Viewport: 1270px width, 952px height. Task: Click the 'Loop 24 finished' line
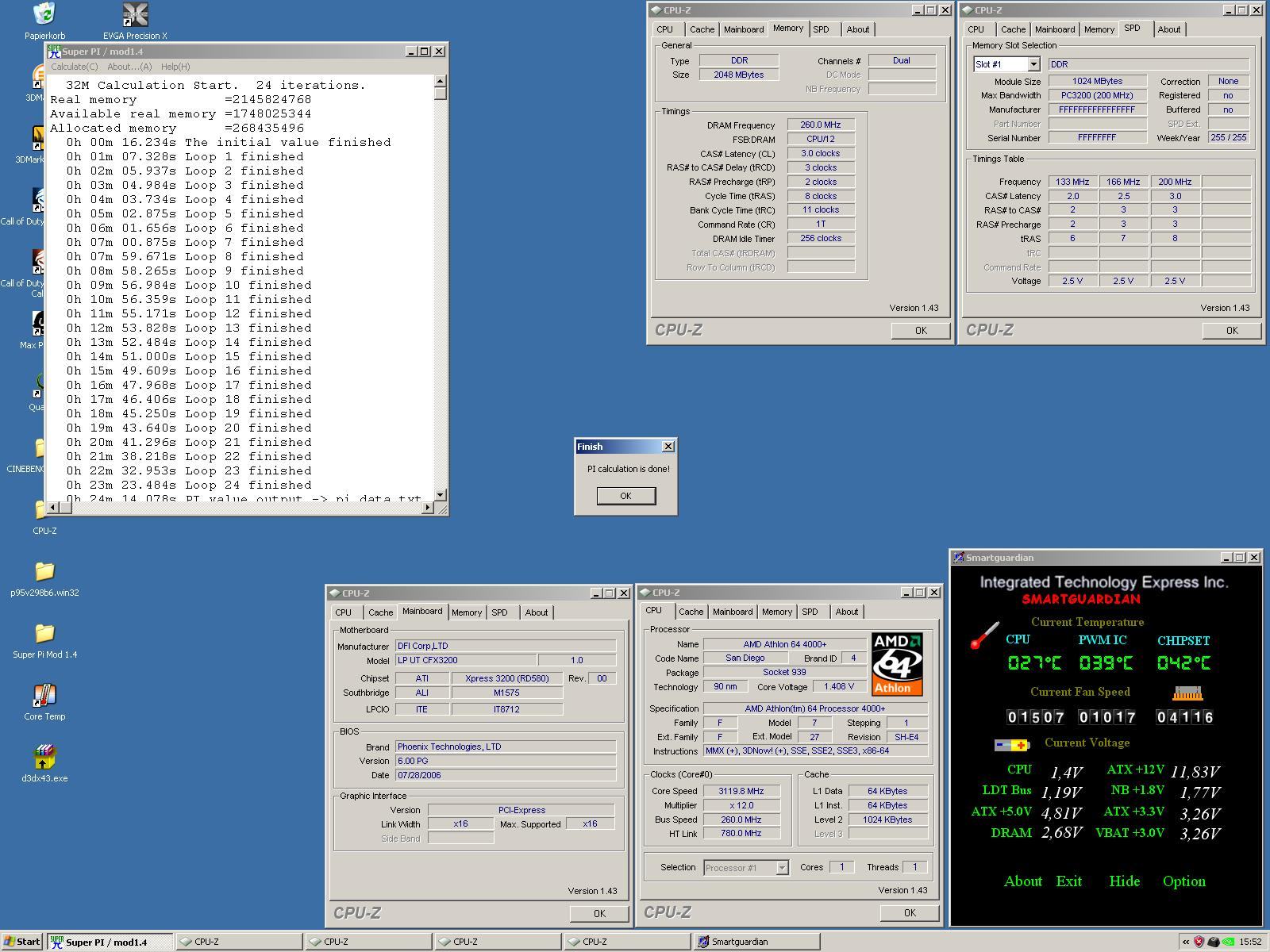click(248, 485)
